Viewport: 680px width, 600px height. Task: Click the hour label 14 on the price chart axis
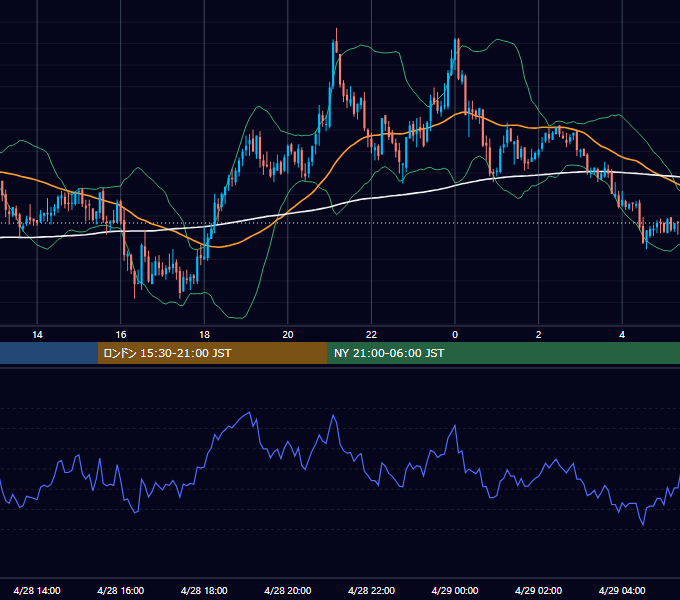[37, 334]
